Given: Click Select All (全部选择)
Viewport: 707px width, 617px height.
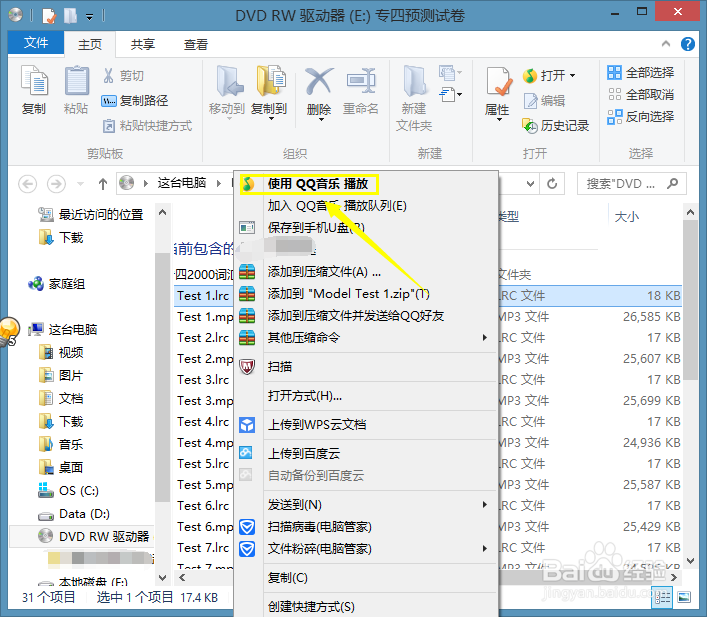Looking at the screenshot, I should 641,72.
